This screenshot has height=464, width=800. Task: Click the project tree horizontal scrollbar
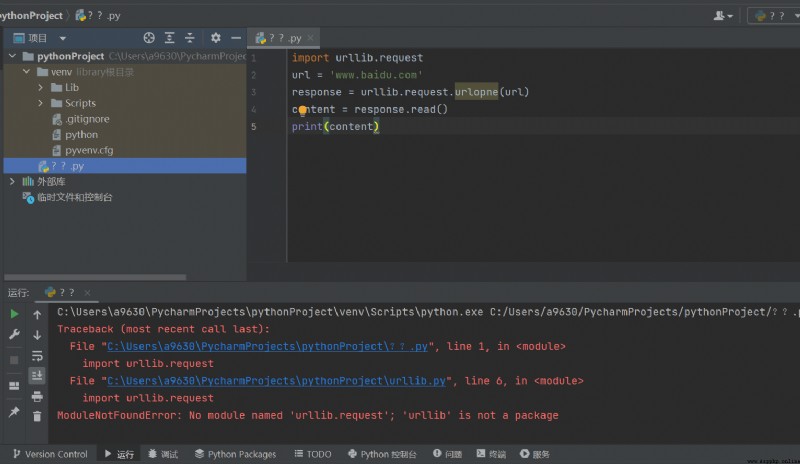[95, 277]
